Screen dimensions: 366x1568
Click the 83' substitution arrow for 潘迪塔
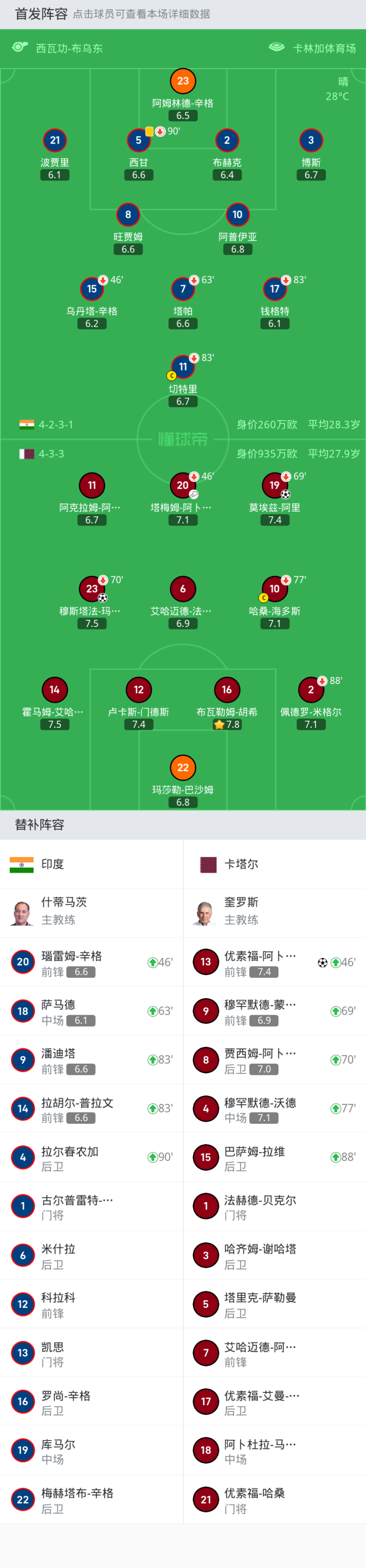click(x=152, y=1060)
